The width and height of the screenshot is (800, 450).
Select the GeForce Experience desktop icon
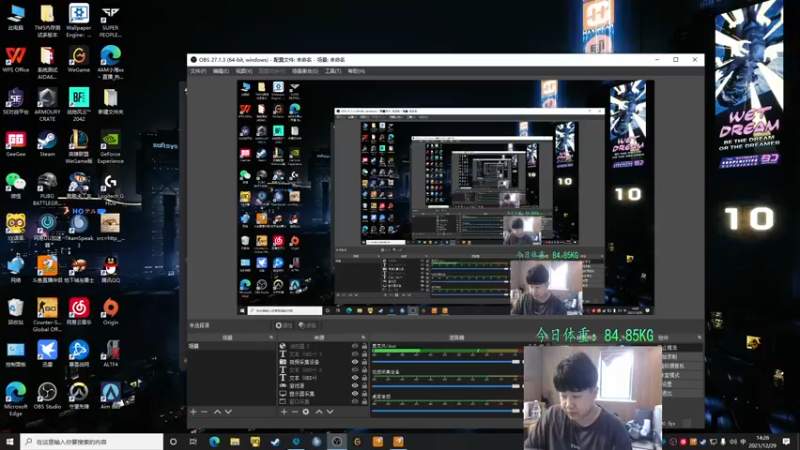coord(110,147)
